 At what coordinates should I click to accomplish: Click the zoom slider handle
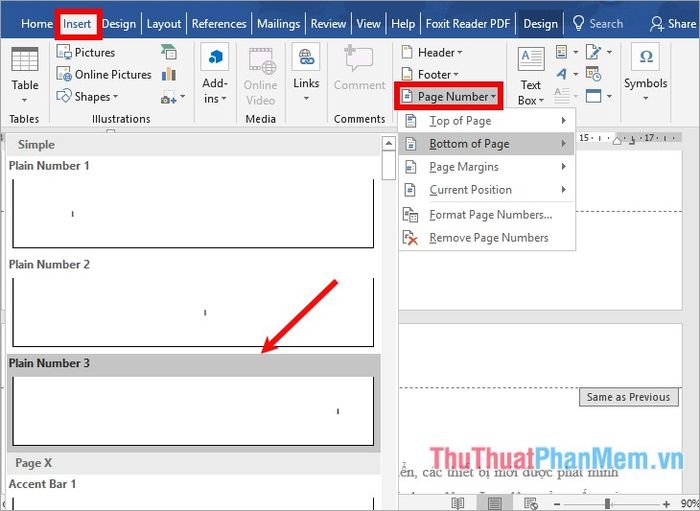tap(608, 504)
